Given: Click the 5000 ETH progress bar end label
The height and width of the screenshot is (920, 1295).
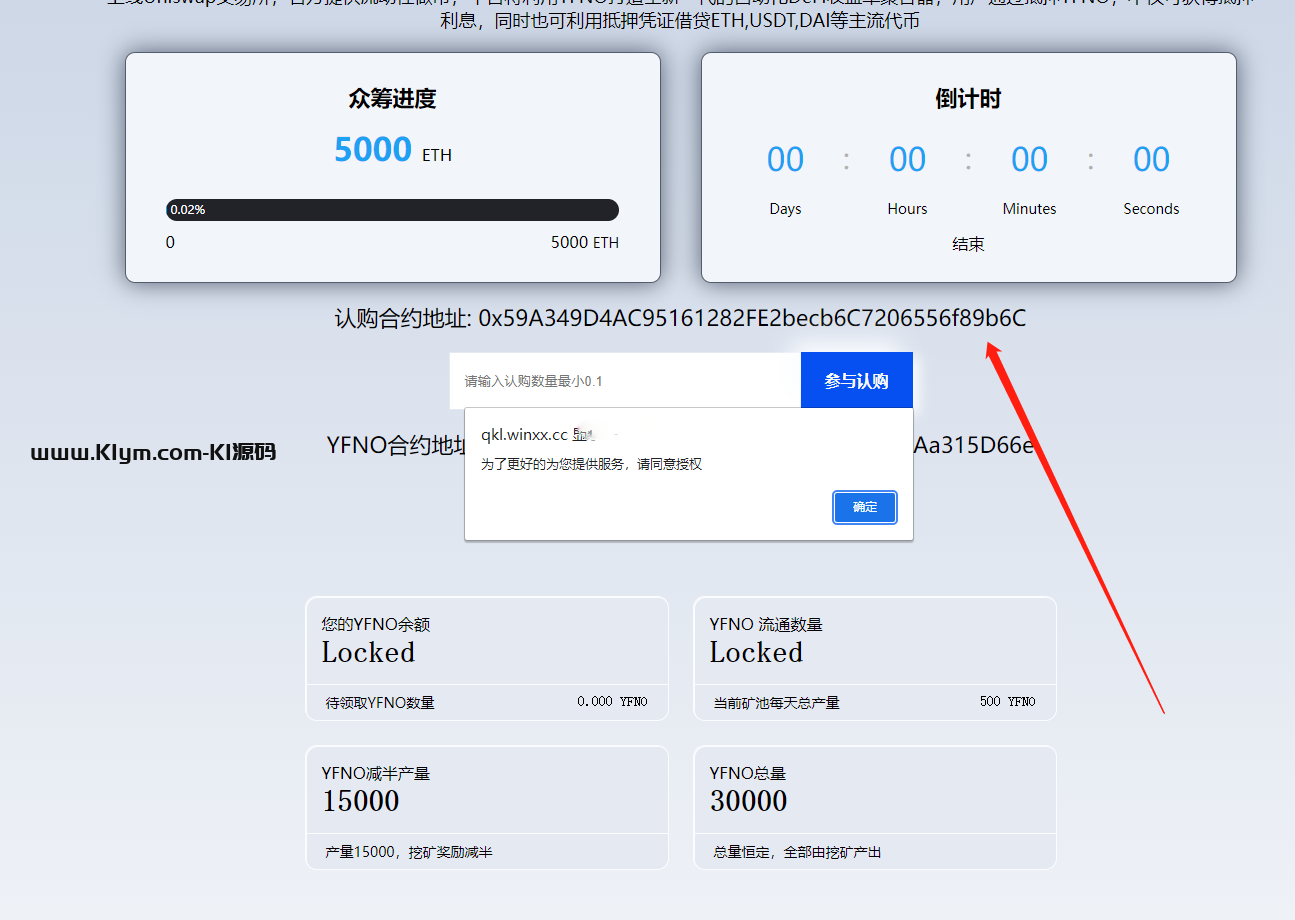Looking at the screenshot, I should (x=585, y=243).
